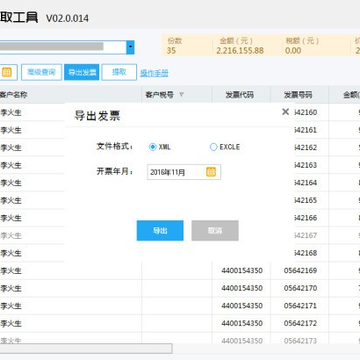Click the version text V02.0.014
360x360 pixels.
click(67, 18)
